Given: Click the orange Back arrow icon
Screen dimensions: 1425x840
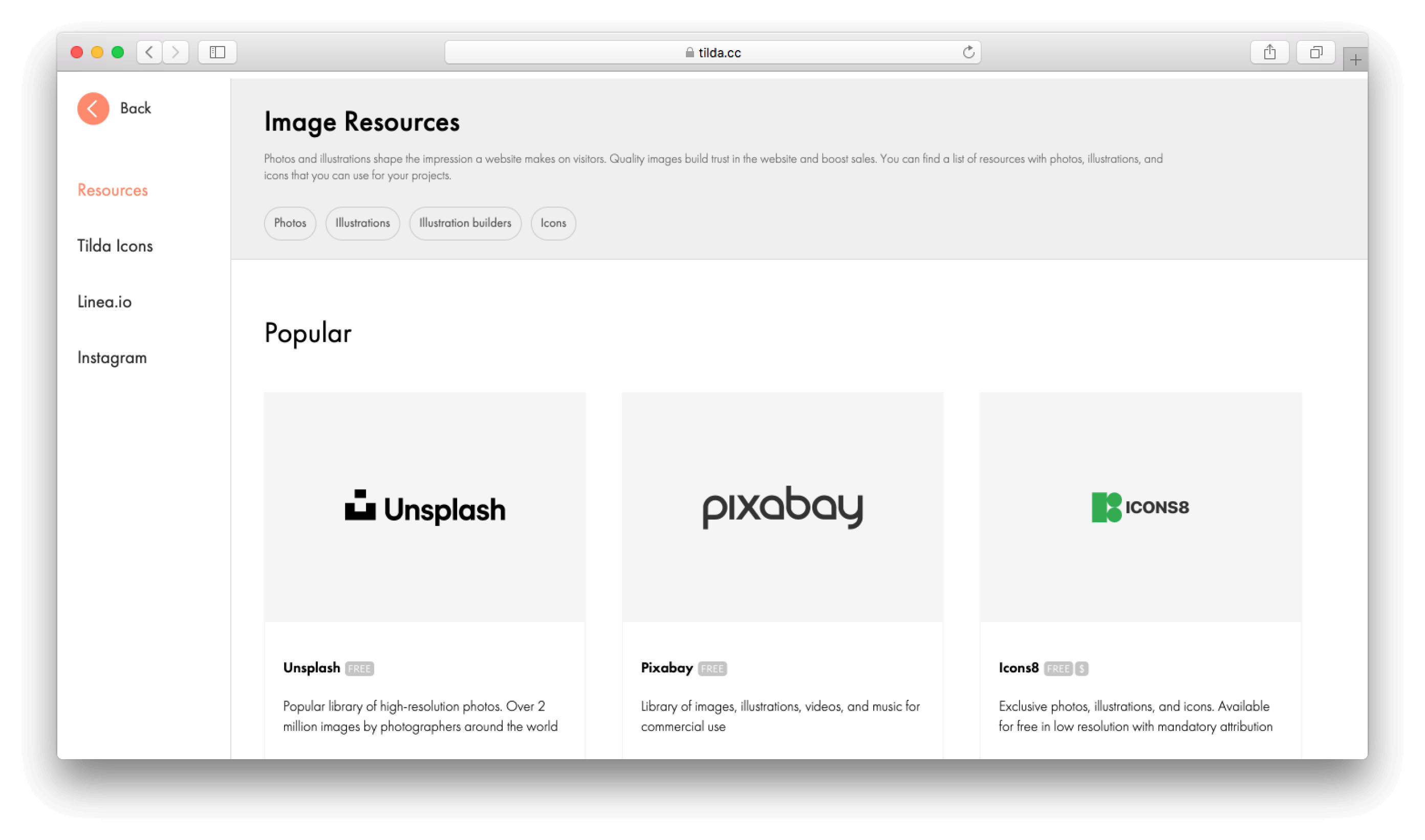Looking at the screenshot, I should point(93,108).
